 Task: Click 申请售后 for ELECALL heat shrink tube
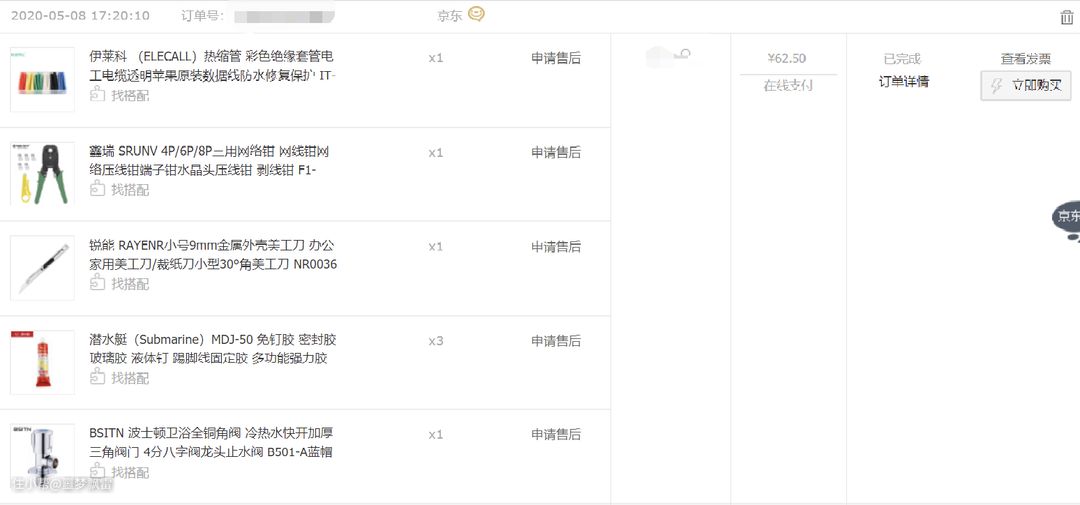[x=555, y=58]
